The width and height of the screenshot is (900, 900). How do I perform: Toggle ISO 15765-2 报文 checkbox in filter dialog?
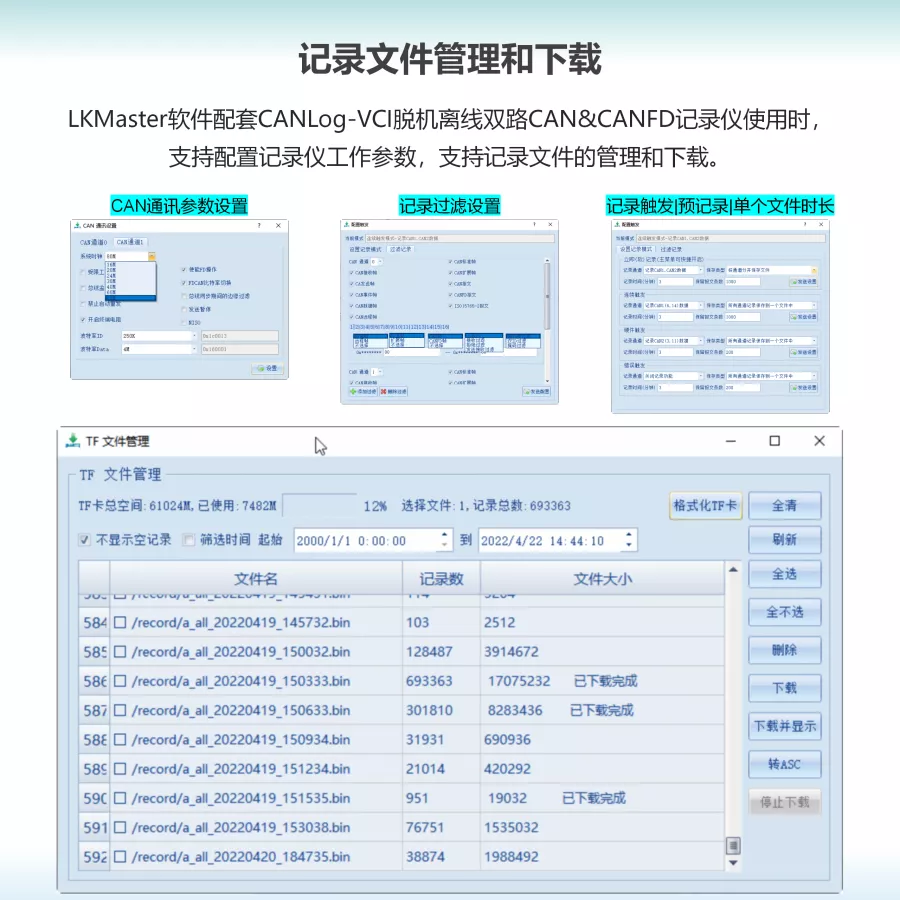click(451, 306)
